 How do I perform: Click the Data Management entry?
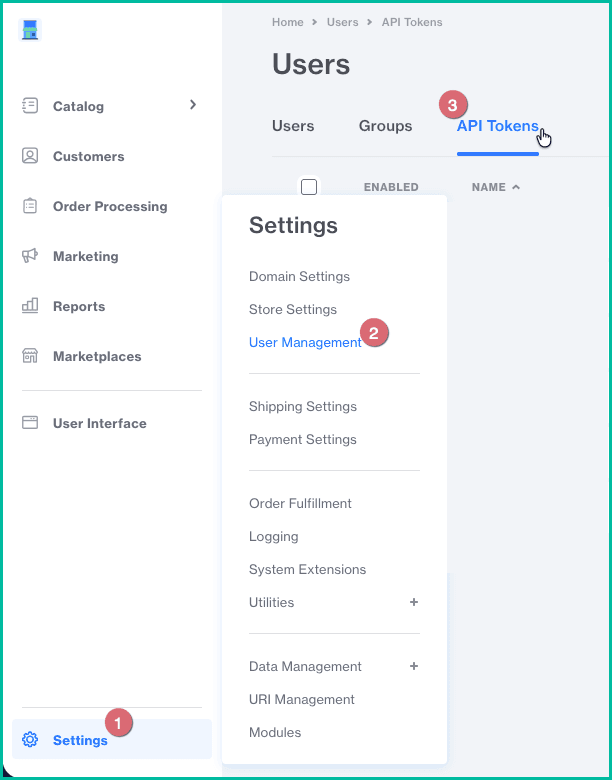pyautogui.click(x=306, y=667)
